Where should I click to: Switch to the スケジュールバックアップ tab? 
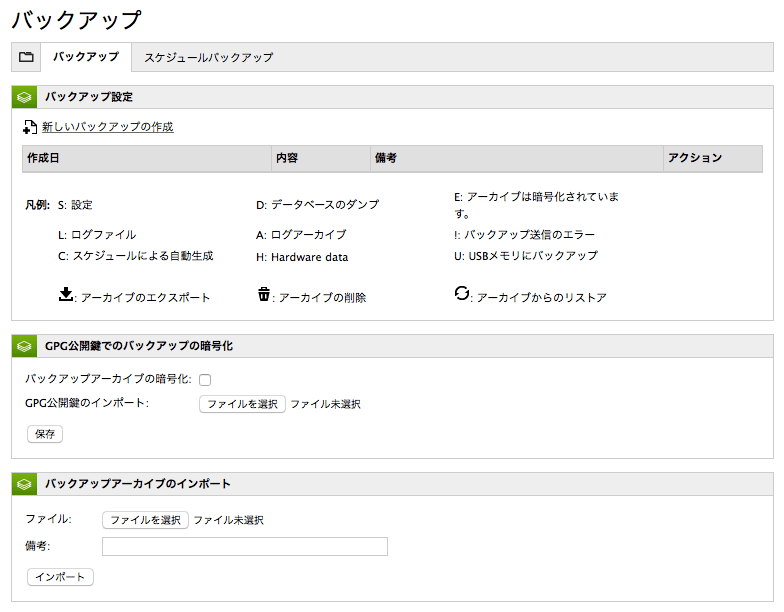click(x=208, y=58)
